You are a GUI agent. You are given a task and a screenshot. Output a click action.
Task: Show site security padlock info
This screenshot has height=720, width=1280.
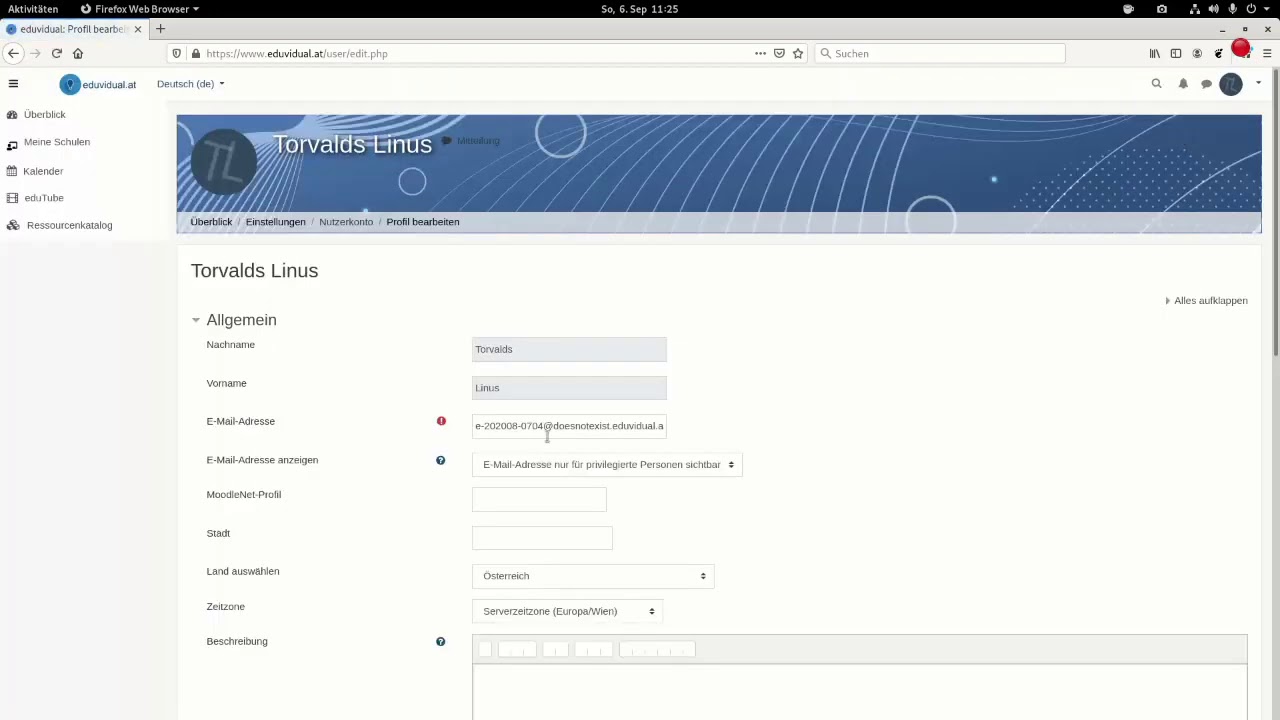[196, 53]
